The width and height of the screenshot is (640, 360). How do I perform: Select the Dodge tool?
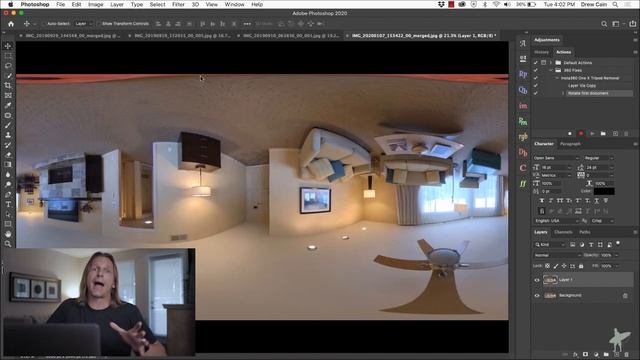tap(8, 184)
